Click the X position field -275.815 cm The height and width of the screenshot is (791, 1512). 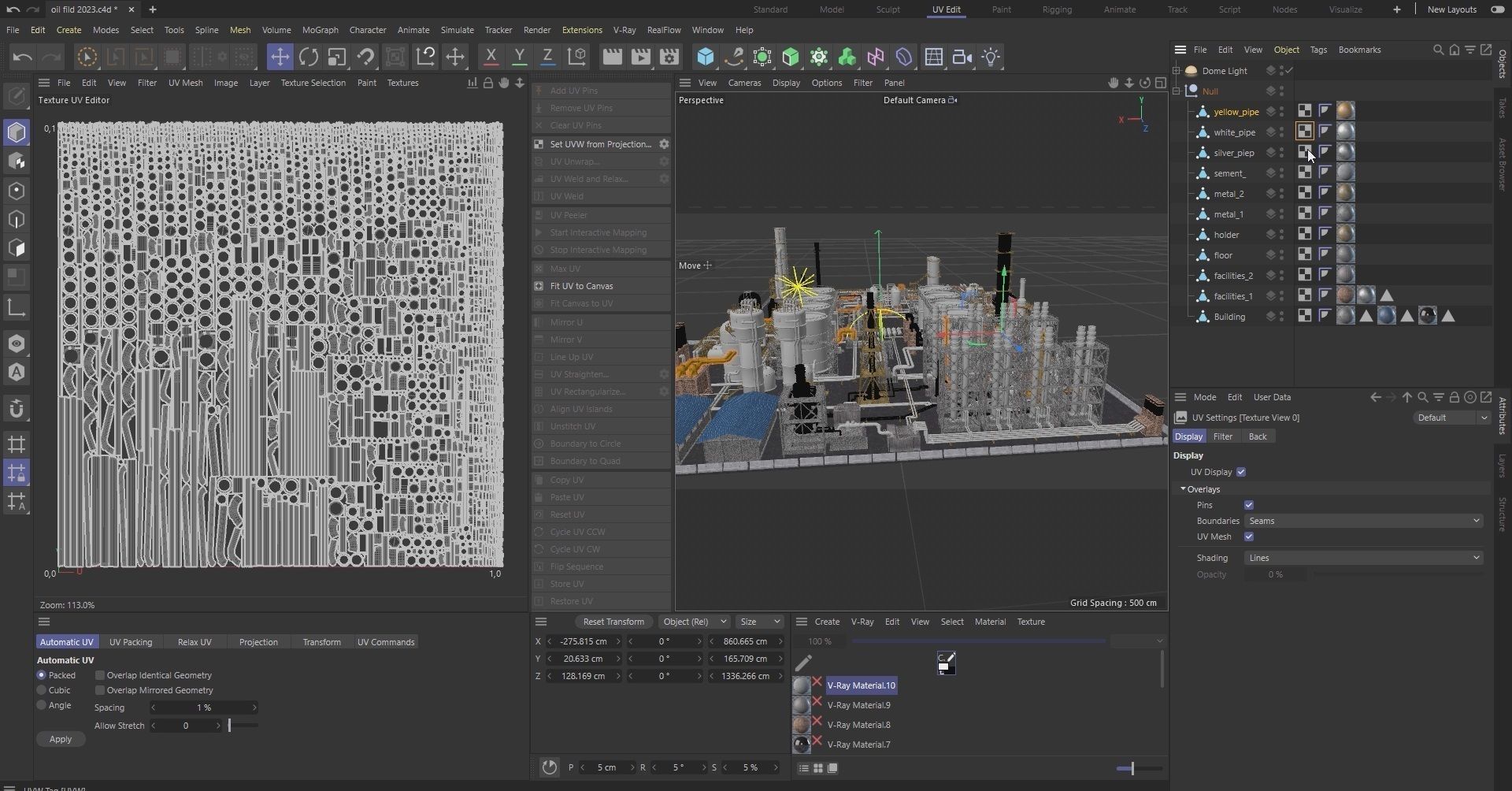pos(583,641)
